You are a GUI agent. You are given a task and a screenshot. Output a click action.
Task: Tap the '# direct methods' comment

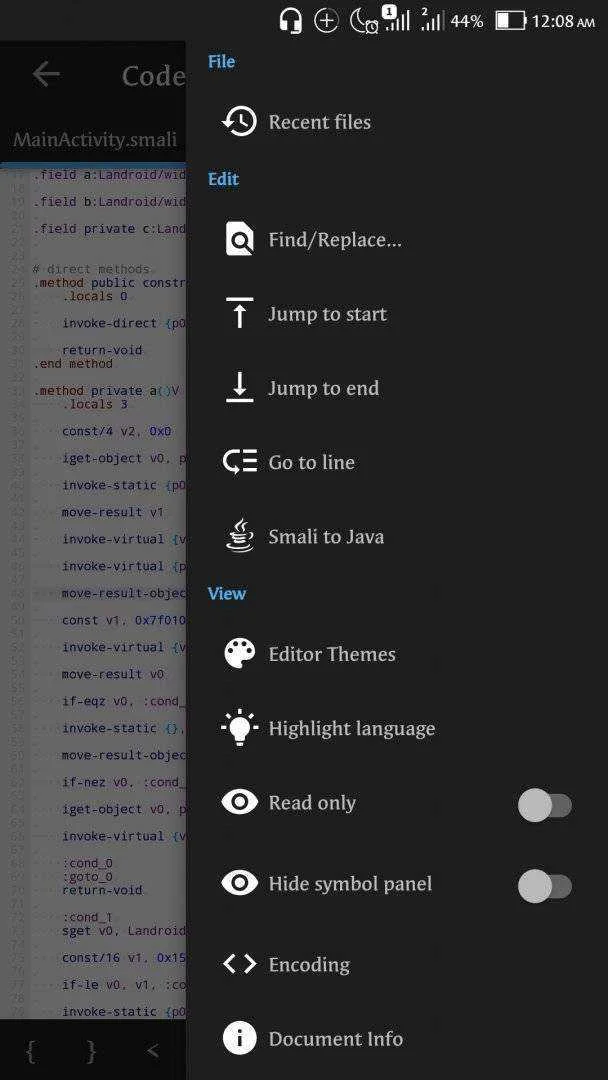tap(91, 269)
